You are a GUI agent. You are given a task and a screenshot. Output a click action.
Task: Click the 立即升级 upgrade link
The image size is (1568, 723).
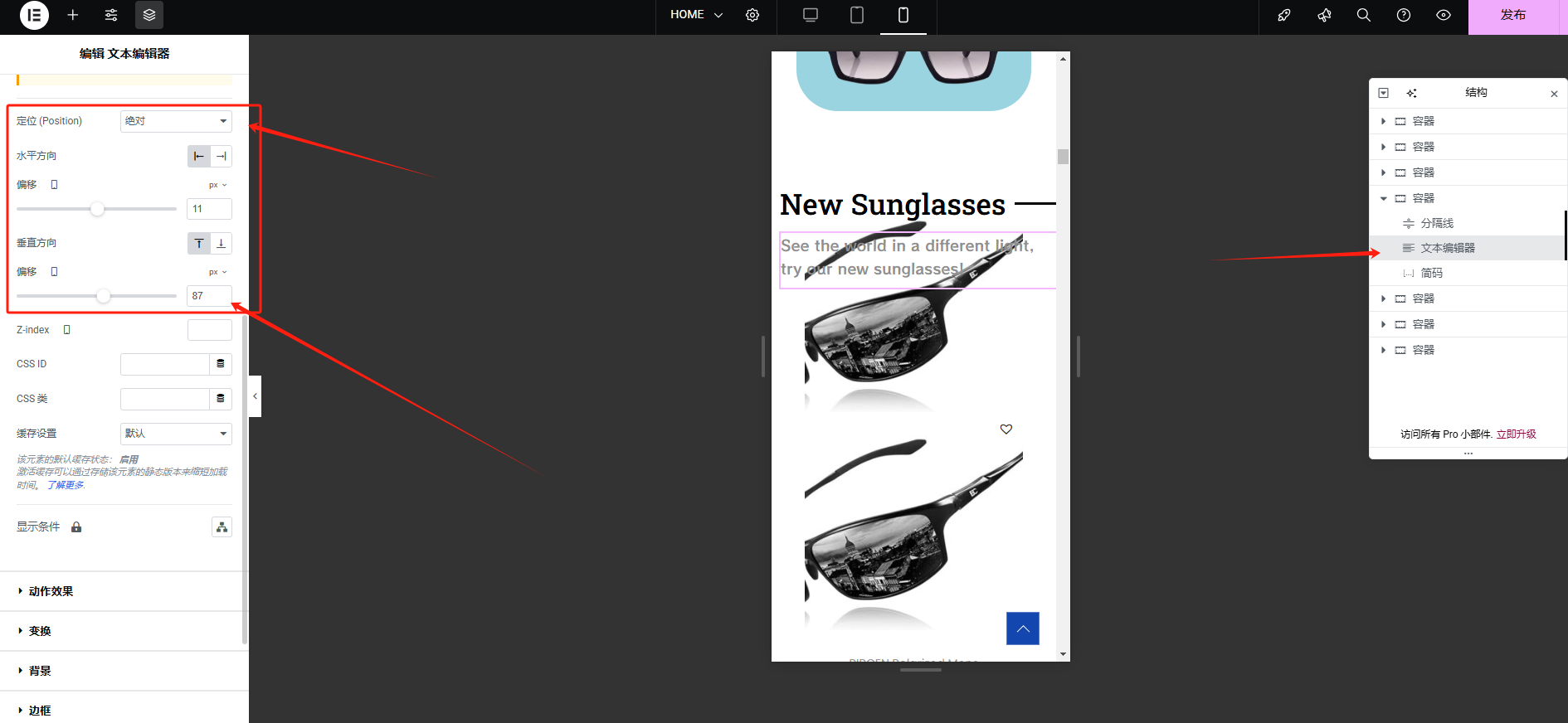tap(1516, 434)
